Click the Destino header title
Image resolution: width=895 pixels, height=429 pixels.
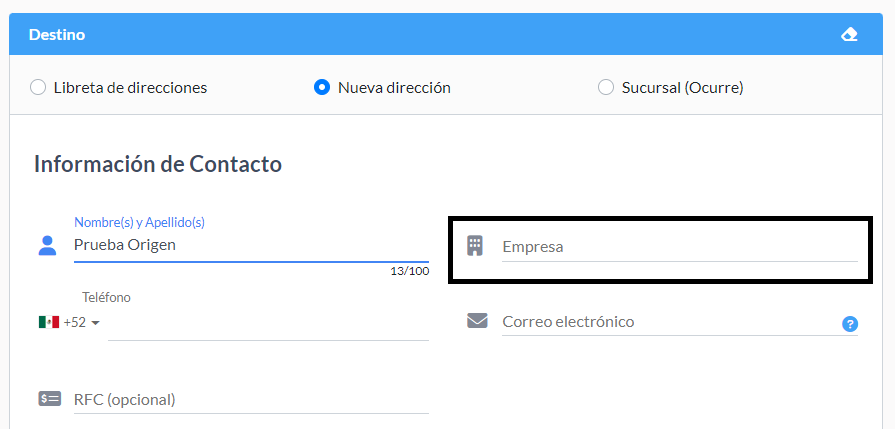tap(57, 35)
